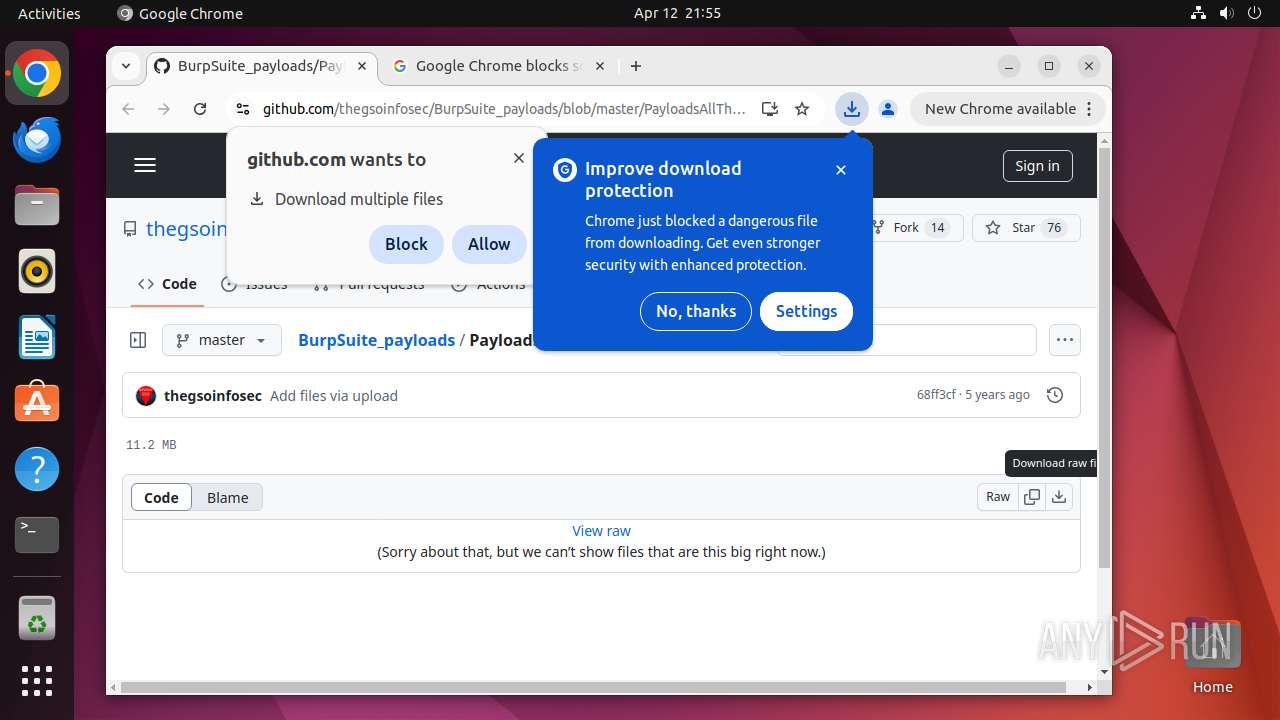Open the GitHub hamburger navigation menu
The image size is (1280, 720).
pyautogui.click(x=145, y=166)
